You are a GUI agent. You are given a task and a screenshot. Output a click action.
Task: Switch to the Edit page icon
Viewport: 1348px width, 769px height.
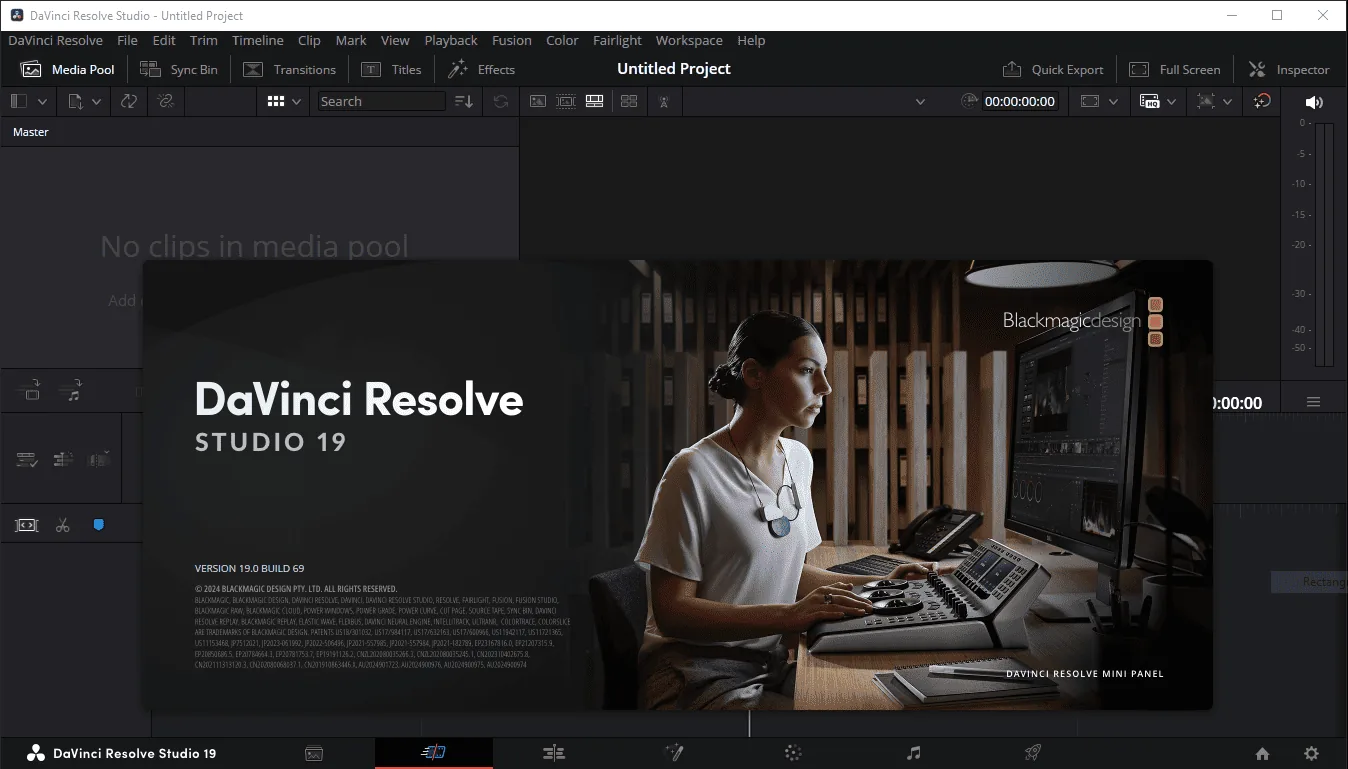pos(554,753)
